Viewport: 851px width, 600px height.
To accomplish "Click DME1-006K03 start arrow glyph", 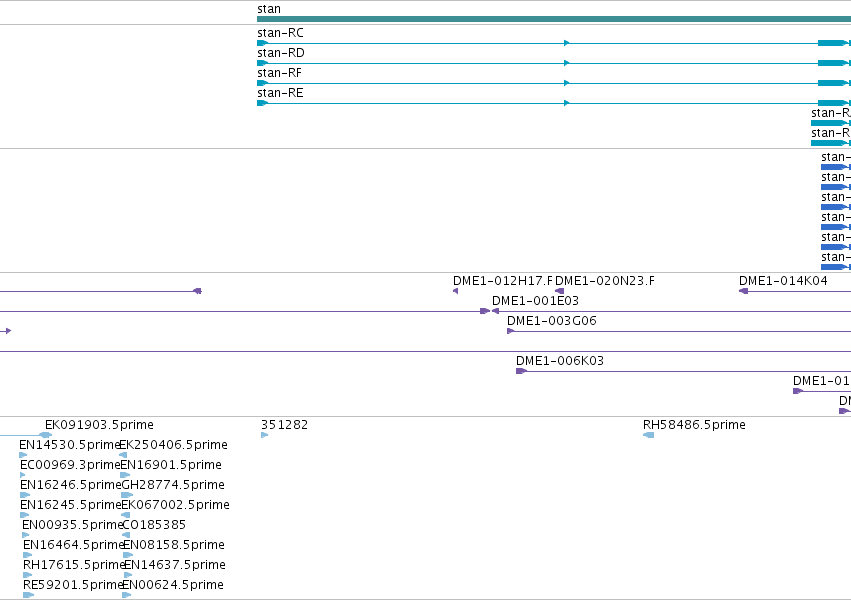I will (x=521, y=372).
